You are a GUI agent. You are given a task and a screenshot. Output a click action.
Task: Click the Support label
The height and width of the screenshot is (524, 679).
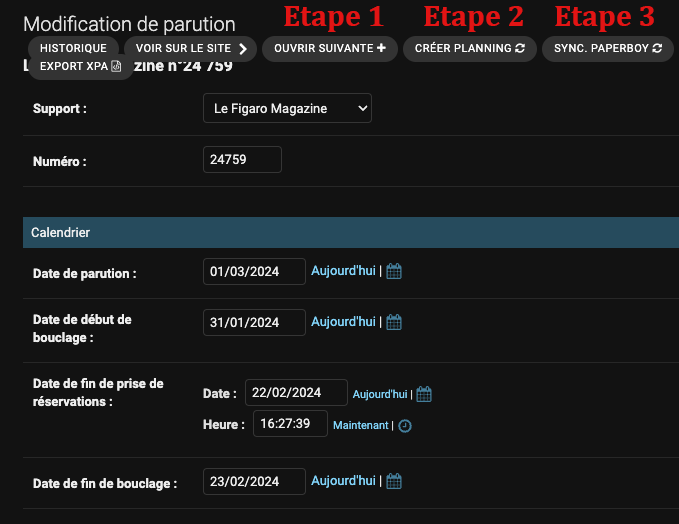pyautogui.click(x=60, y=109)
